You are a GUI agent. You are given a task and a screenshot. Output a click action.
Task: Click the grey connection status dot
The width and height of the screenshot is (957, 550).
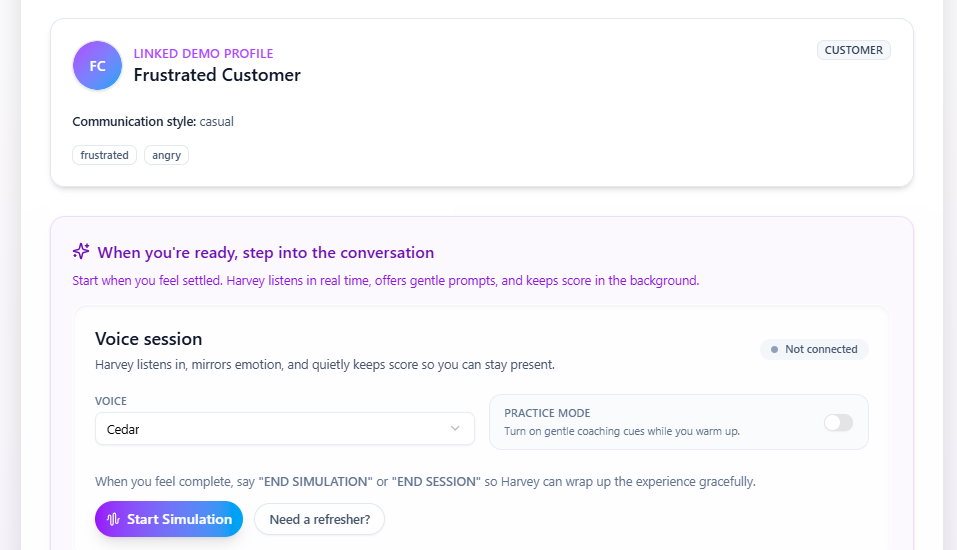pyautogui.click(x=775, y=349)
